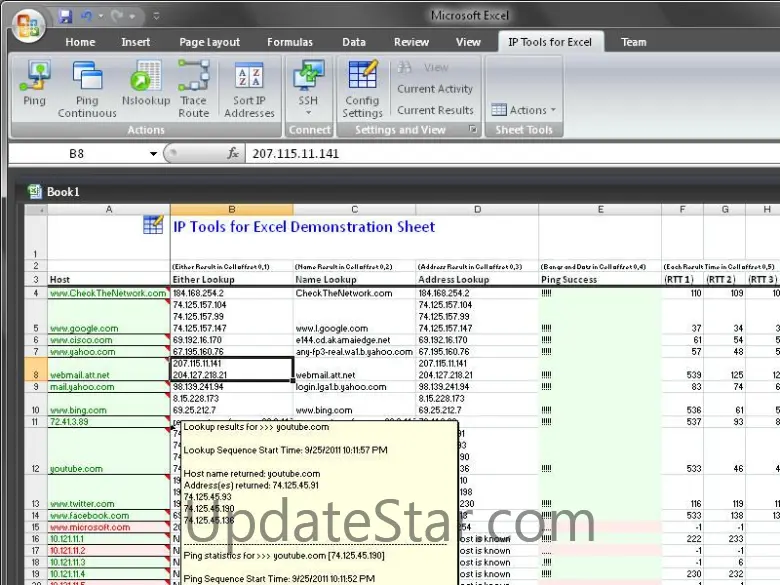Click the Book1 workbook icon

[x=34, y=192]
